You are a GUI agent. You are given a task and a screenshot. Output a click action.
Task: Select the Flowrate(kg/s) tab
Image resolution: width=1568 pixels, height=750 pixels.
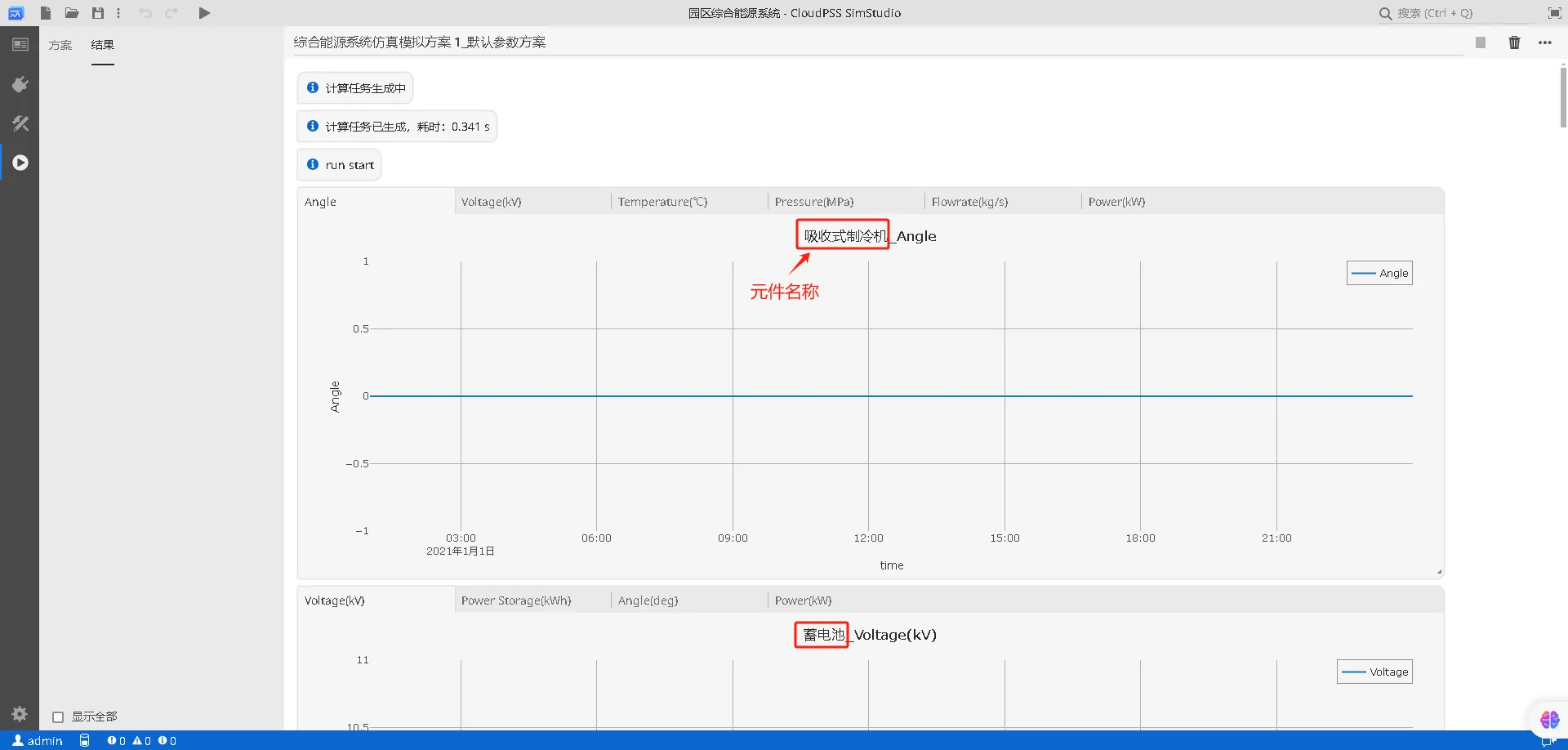click(1003, 202)
